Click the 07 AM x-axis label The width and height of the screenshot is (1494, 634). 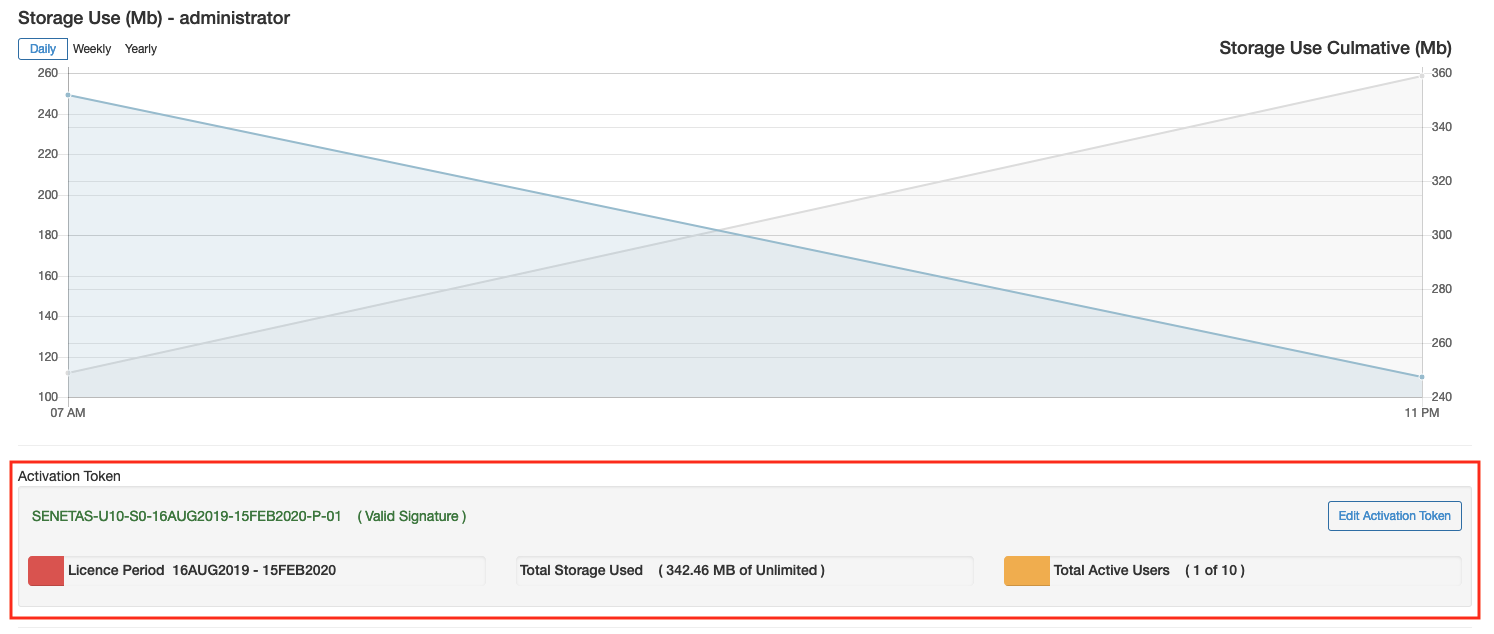pyautogui.click(x=68, y=412)
